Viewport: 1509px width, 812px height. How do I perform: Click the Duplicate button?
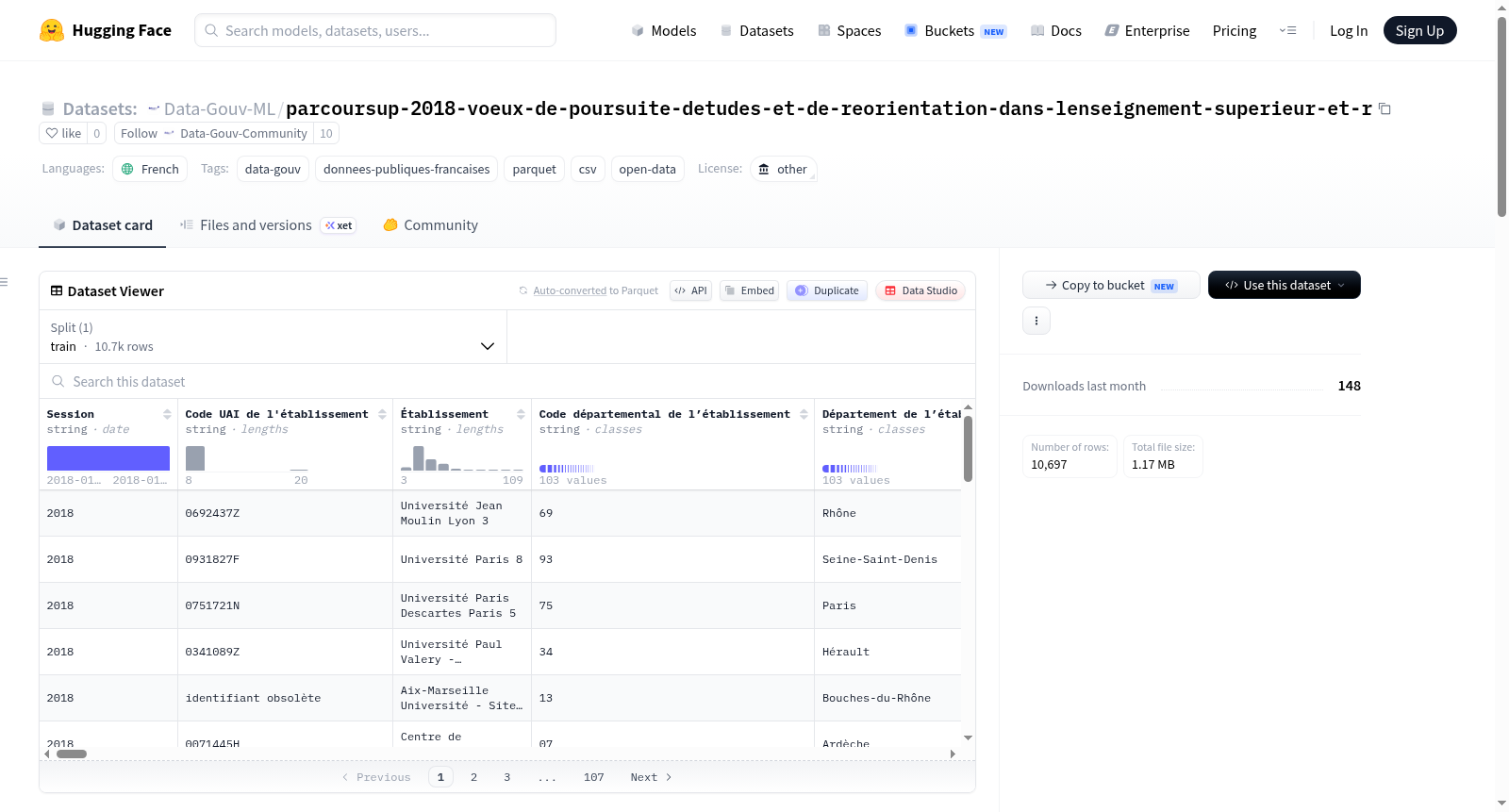point(827,290)
